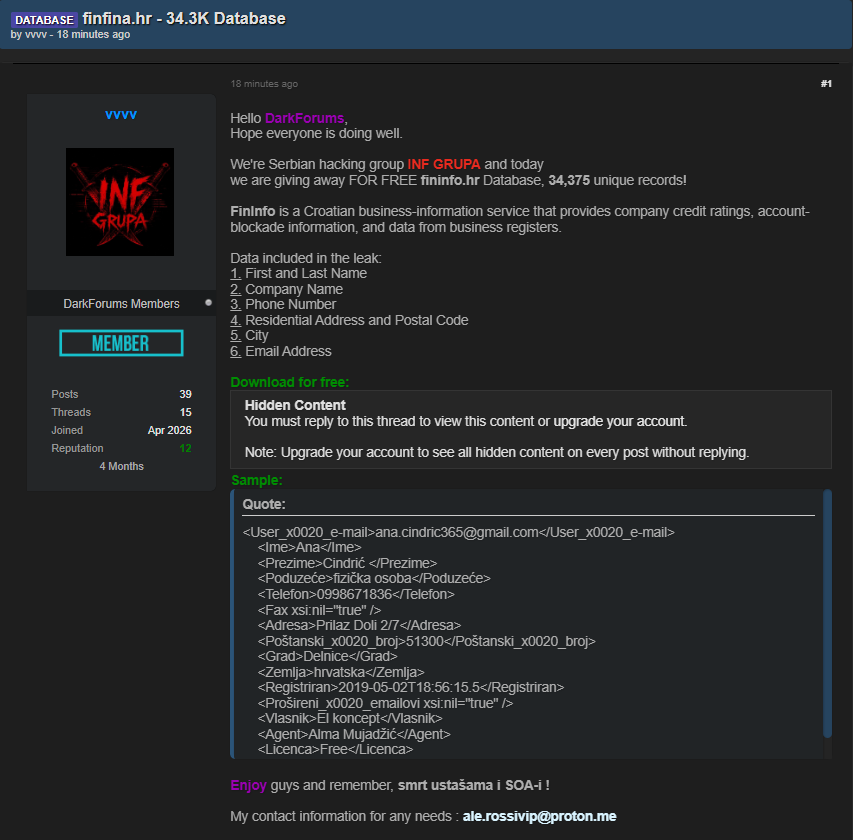Viewport: 853px width, 840px height.
Task: Click the Telefon 0998671836 line
Action: pyautogui.click(x=356, y=594)
